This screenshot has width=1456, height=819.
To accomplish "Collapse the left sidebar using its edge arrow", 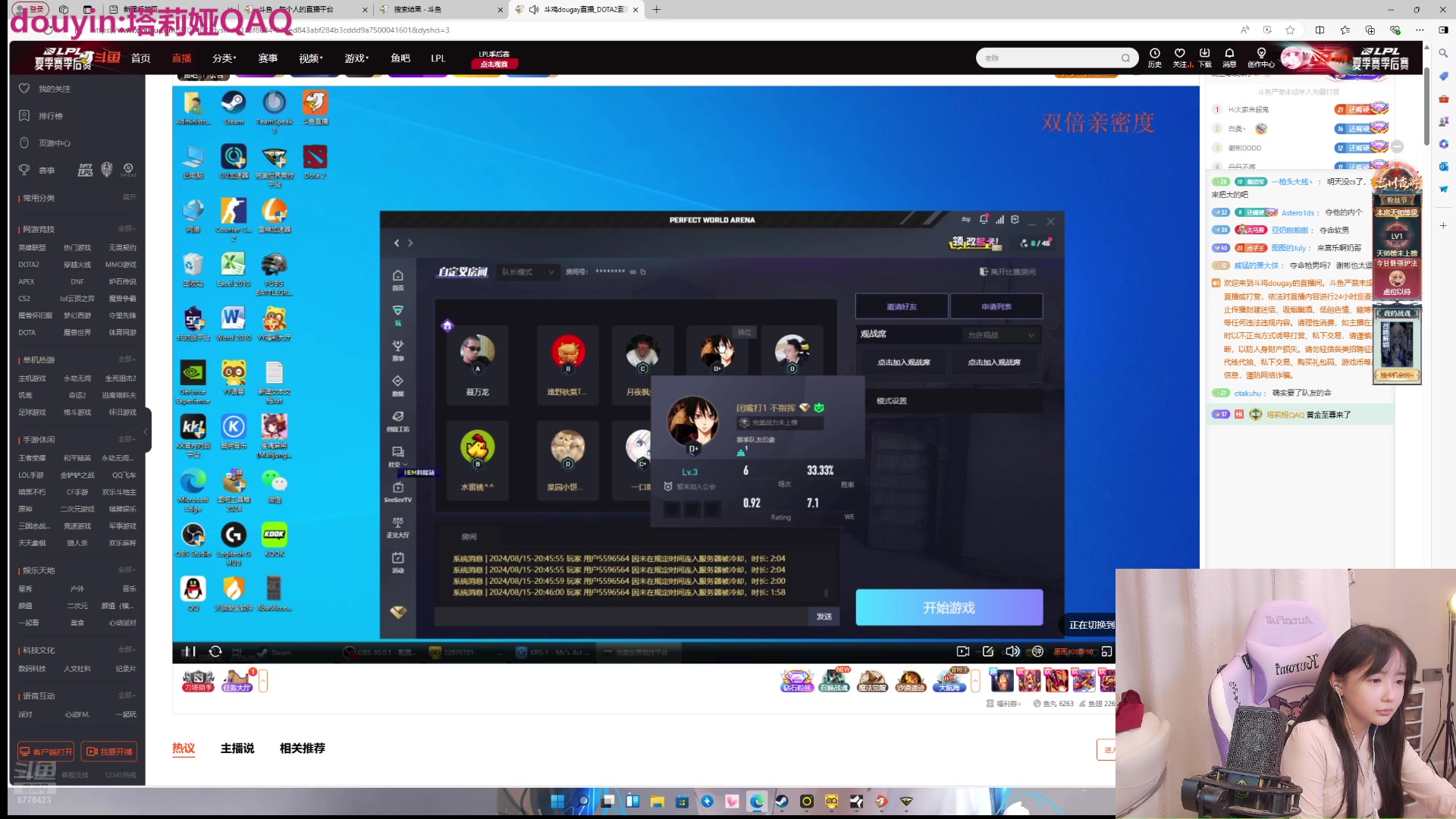I will click(146, 431).
